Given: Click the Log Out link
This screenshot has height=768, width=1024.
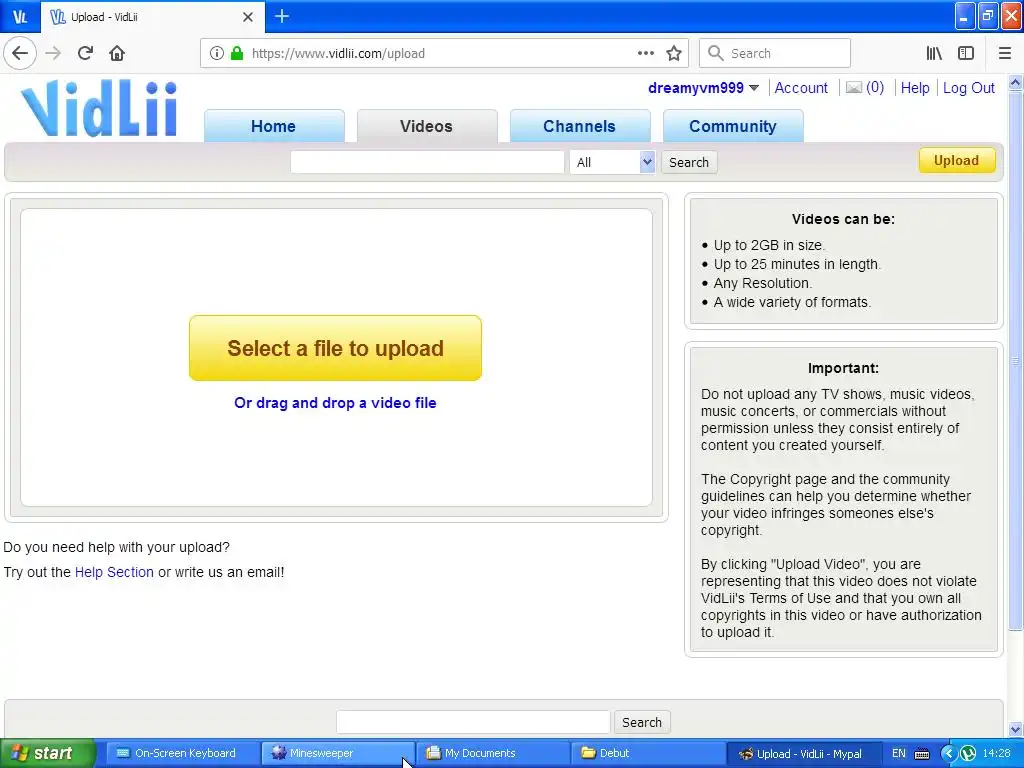Looking at the screenshot, I should (x=968, y=88).
